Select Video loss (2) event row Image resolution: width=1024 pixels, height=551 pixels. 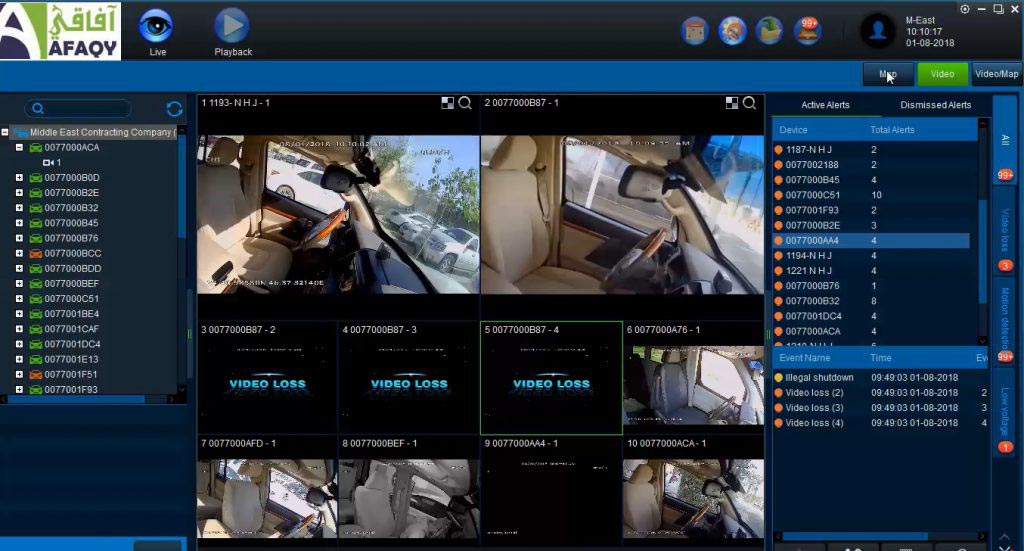point(880,392)
